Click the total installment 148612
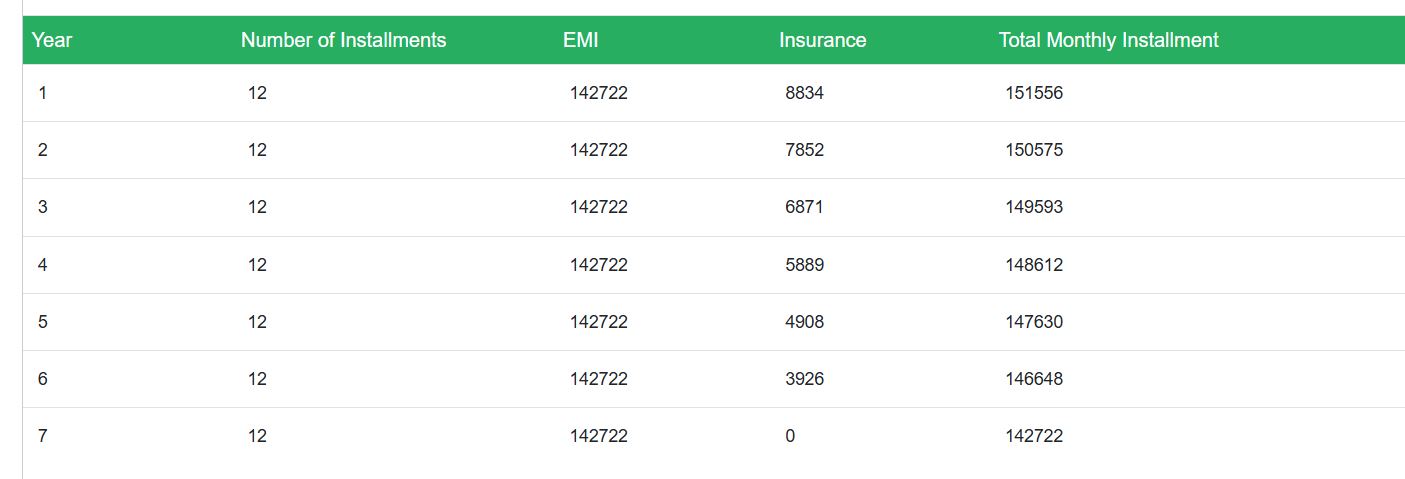Screen dimensions: 1405x479 [1034, 265]
